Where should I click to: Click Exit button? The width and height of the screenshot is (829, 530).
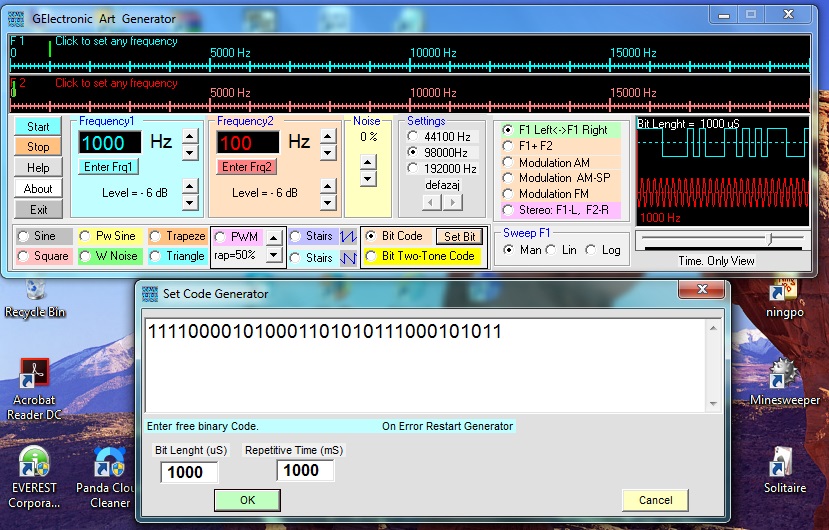click(38, 210)
